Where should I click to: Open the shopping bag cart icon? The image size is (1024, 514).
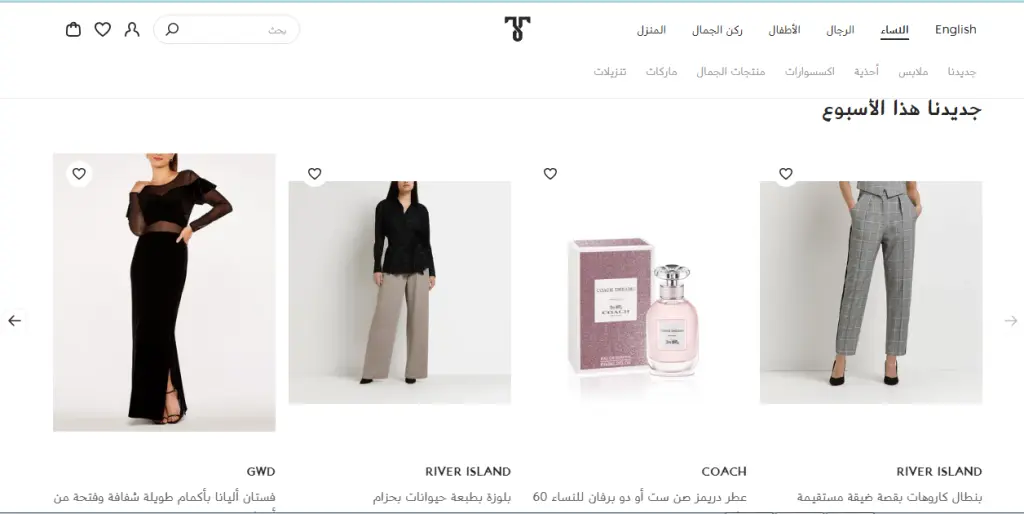[x=73, y=29]
